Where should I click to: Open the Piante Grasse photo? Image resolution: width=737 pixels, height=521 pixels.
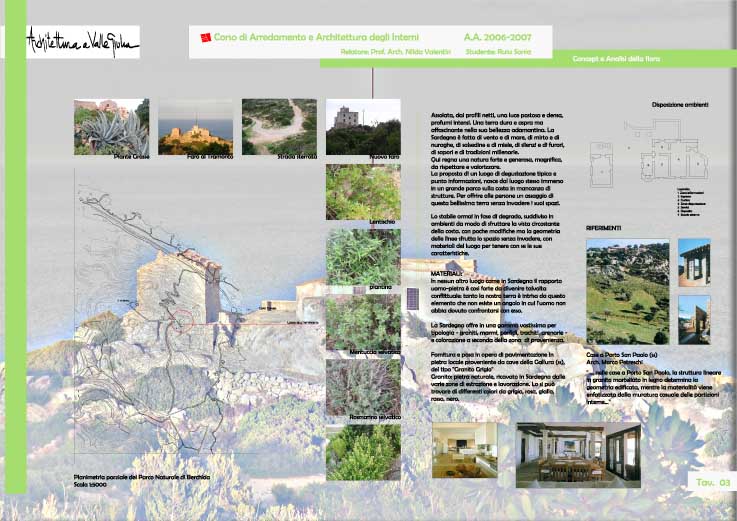111,127
